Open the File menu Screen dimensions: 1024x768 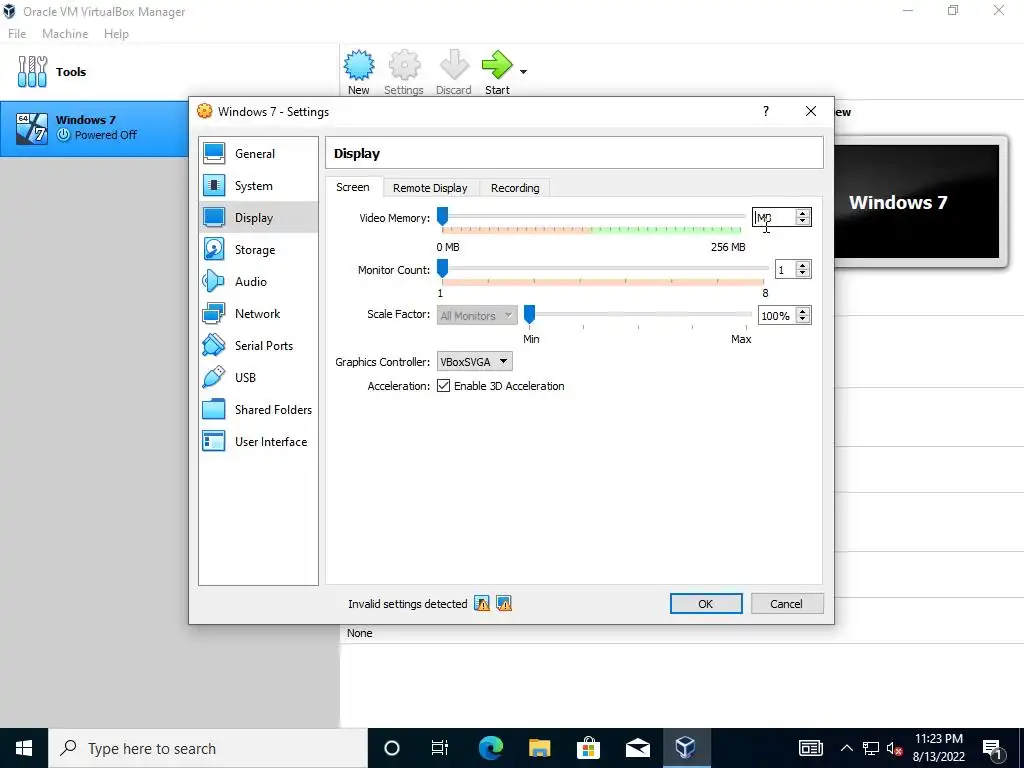click(x=17, y=33)
